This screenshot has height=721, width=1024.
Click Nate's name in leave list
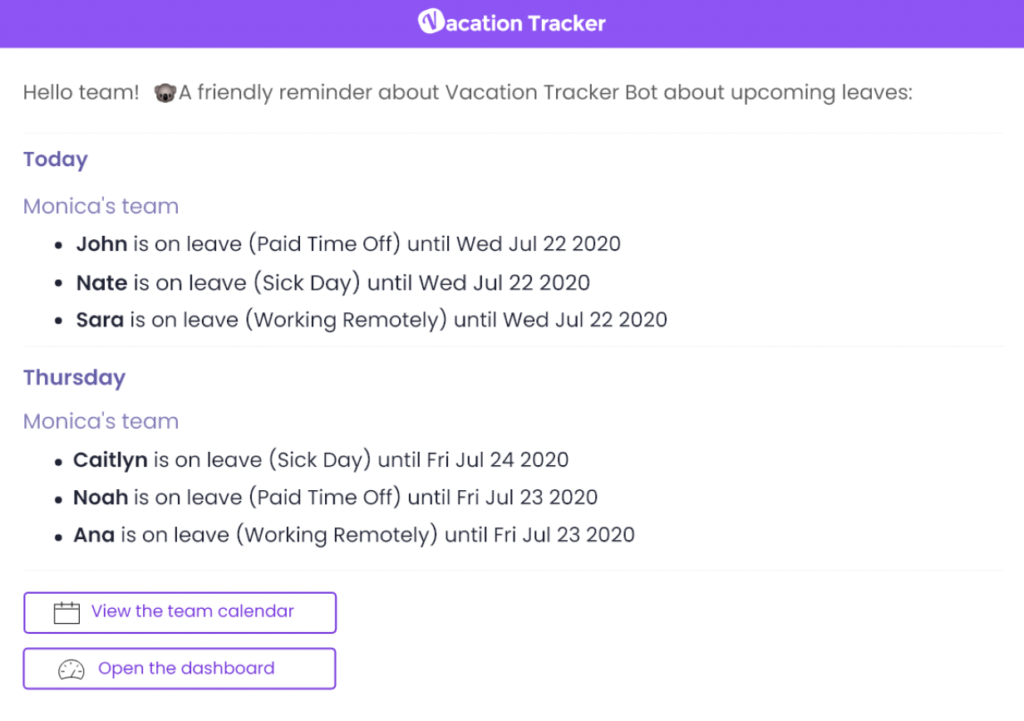pos(102,283)
